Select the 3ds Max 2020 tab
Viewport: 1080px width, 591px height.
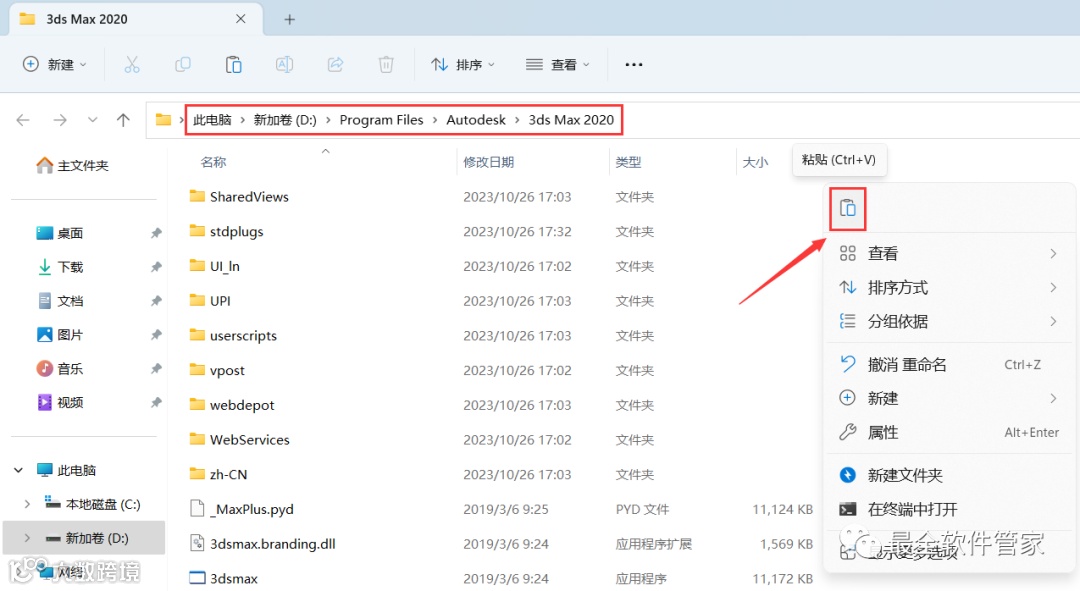point(136,19)
